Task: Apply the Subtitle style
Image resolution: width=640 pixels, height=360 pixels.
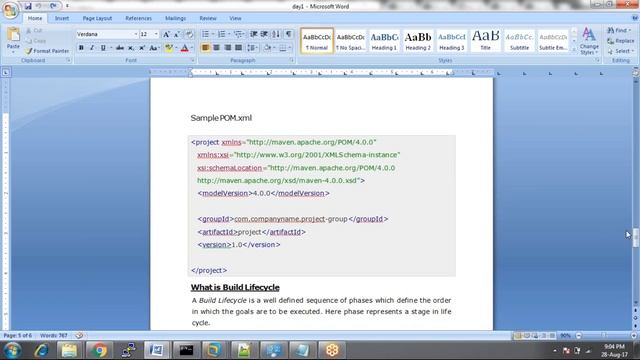Action: click(x=519, y=41)
